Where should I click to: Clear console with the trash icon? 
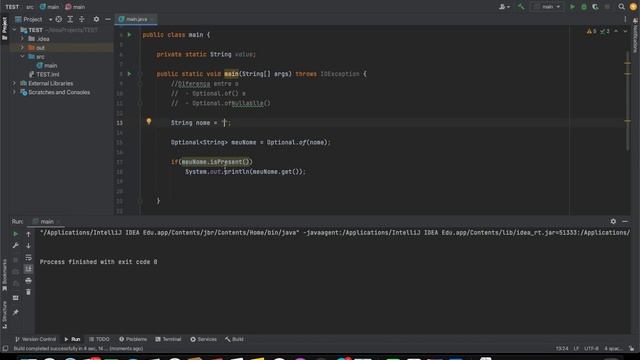[28, 292]
